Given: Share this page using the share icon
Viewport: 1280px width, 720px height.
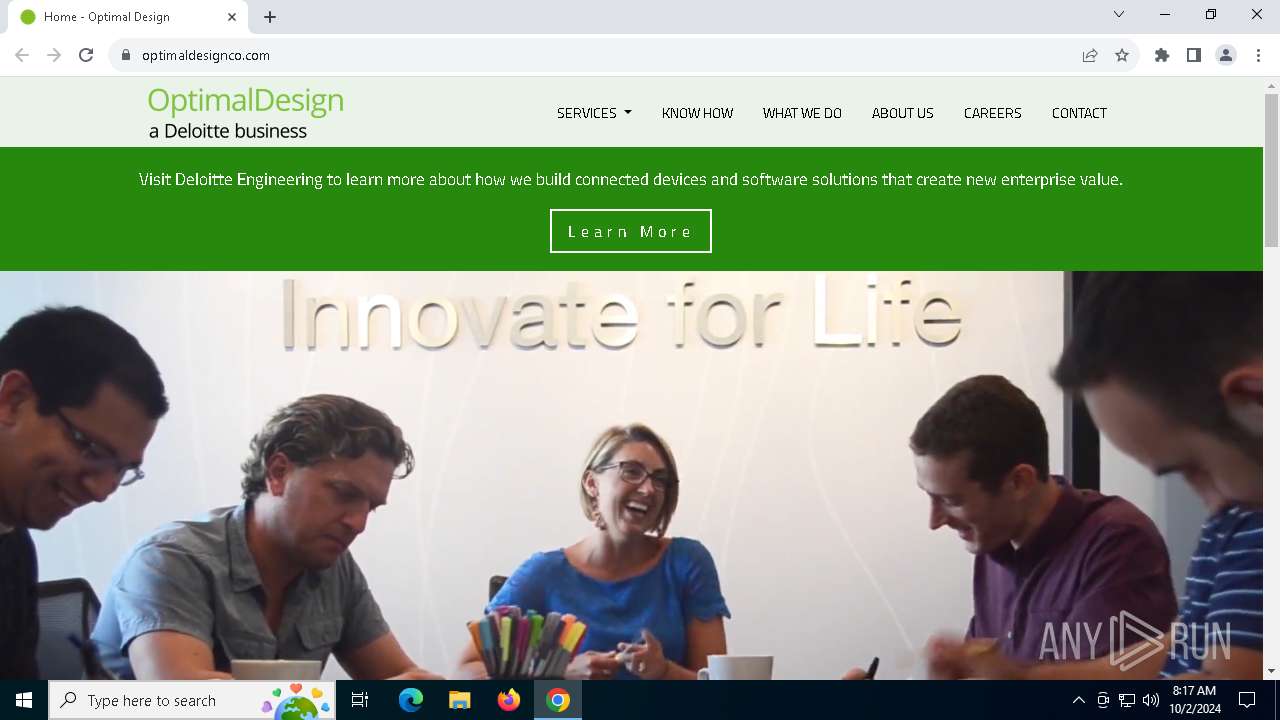Looking at the screenshot, I should tap(1090, 55).
